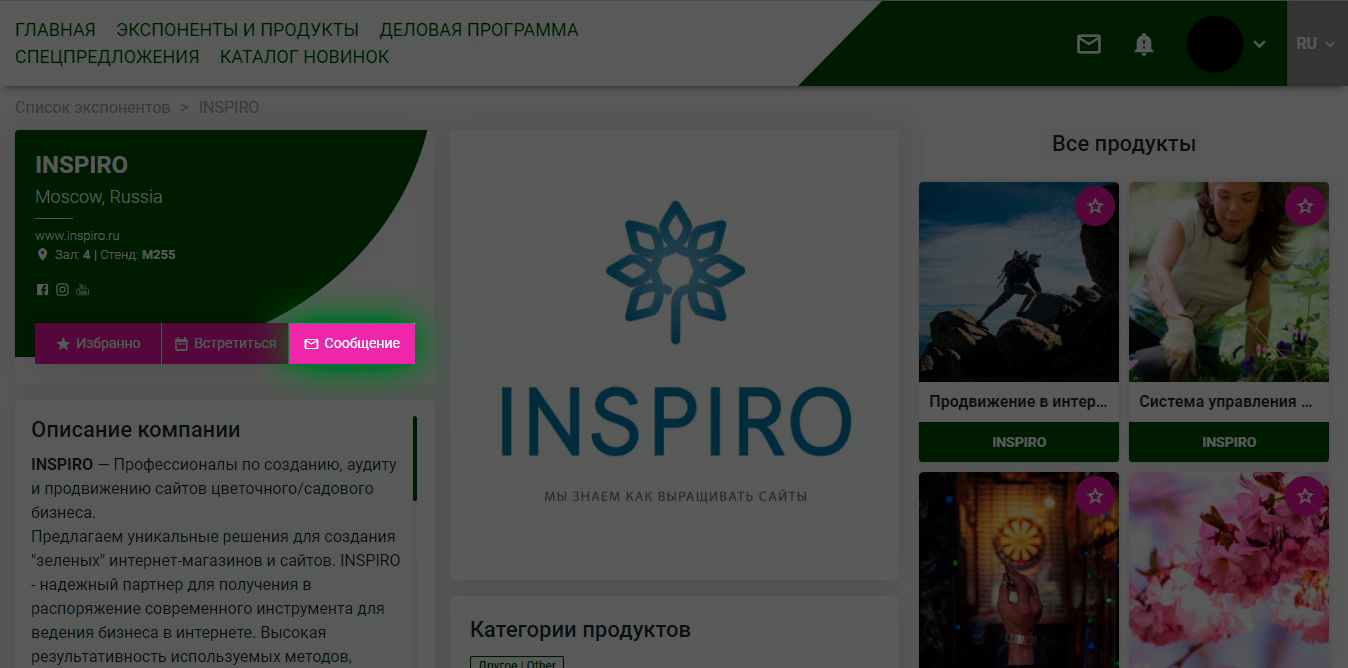1348x668 pixels.
Task: Open СПЕЦПРЕДЛОЖЕНИЯ menu item
Action: click(107, 57)
